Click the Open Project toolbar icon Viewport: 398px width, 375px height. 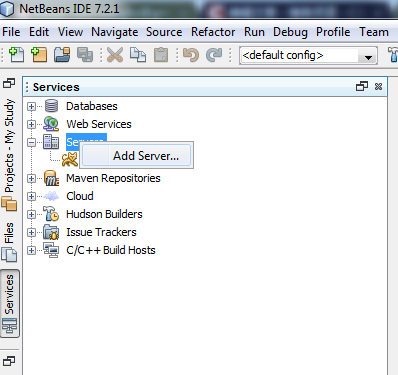point(62,55)
